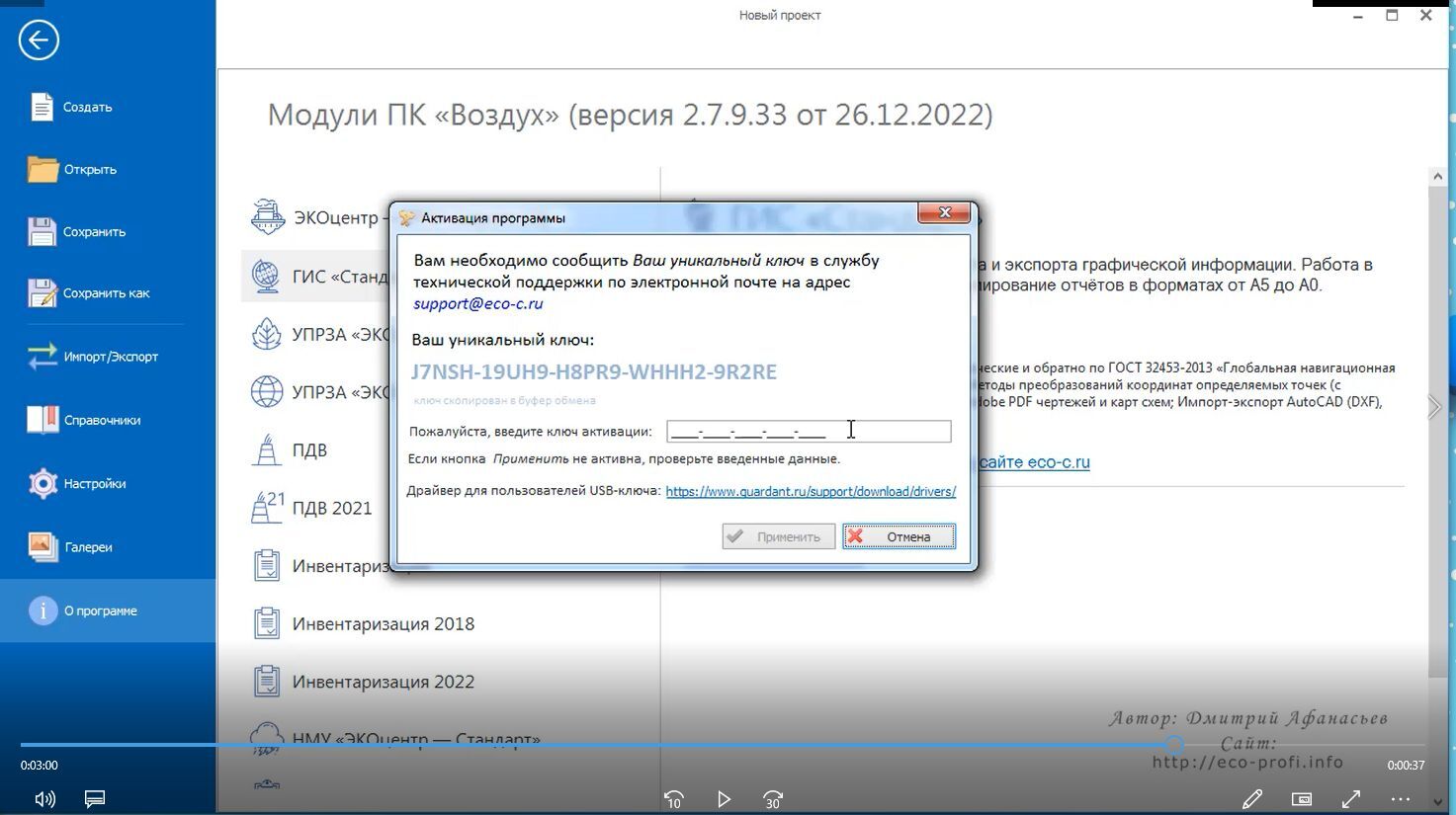The image size is (1456, 815).
Task: Maximize the player window
Action: click(x=1392, y=16)
